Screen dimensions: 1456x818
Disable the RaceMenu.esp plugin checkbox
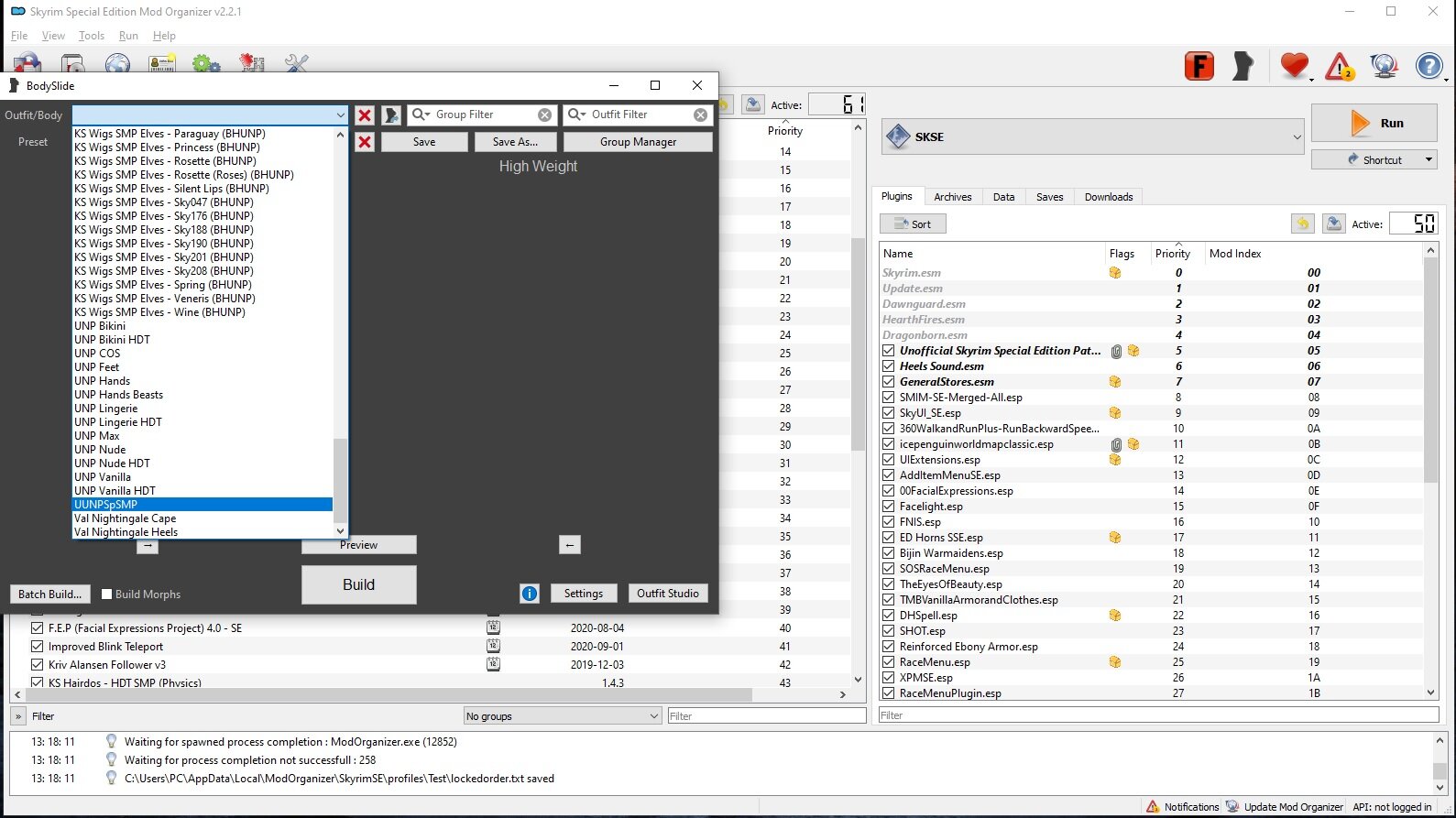click(889, 662)
